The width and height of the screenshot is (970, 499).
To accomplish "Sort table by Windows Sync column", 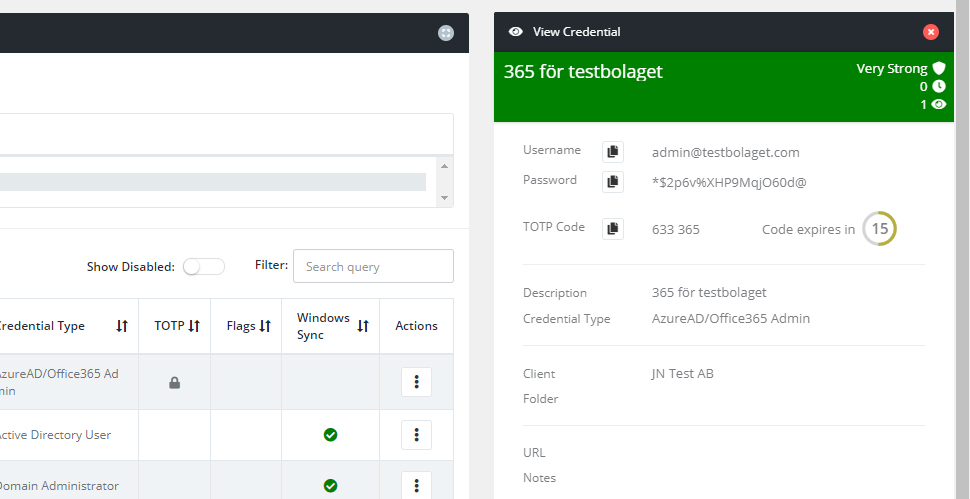I will point(363,326).
